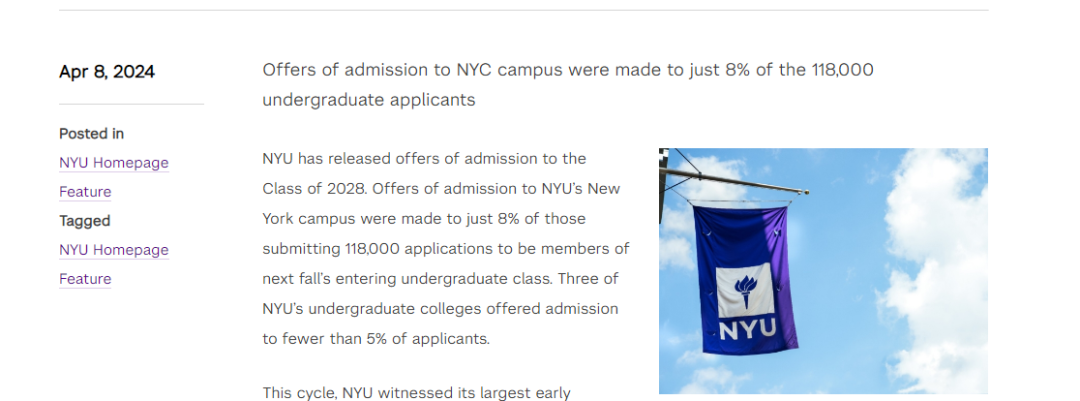Click the Tagged label
Viewport: 1080px width, 401px height.
pos(85,221)
